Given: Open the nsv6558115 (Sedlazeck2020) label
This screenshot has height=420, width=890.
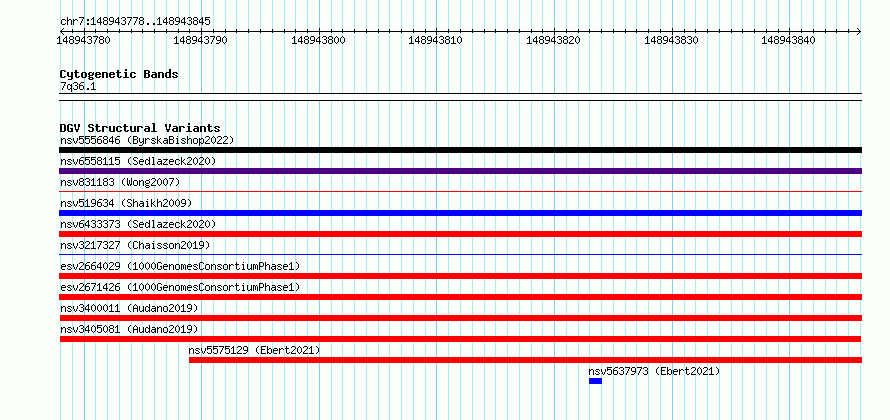Looking at the screenshot, I should (x=138, y=161).
